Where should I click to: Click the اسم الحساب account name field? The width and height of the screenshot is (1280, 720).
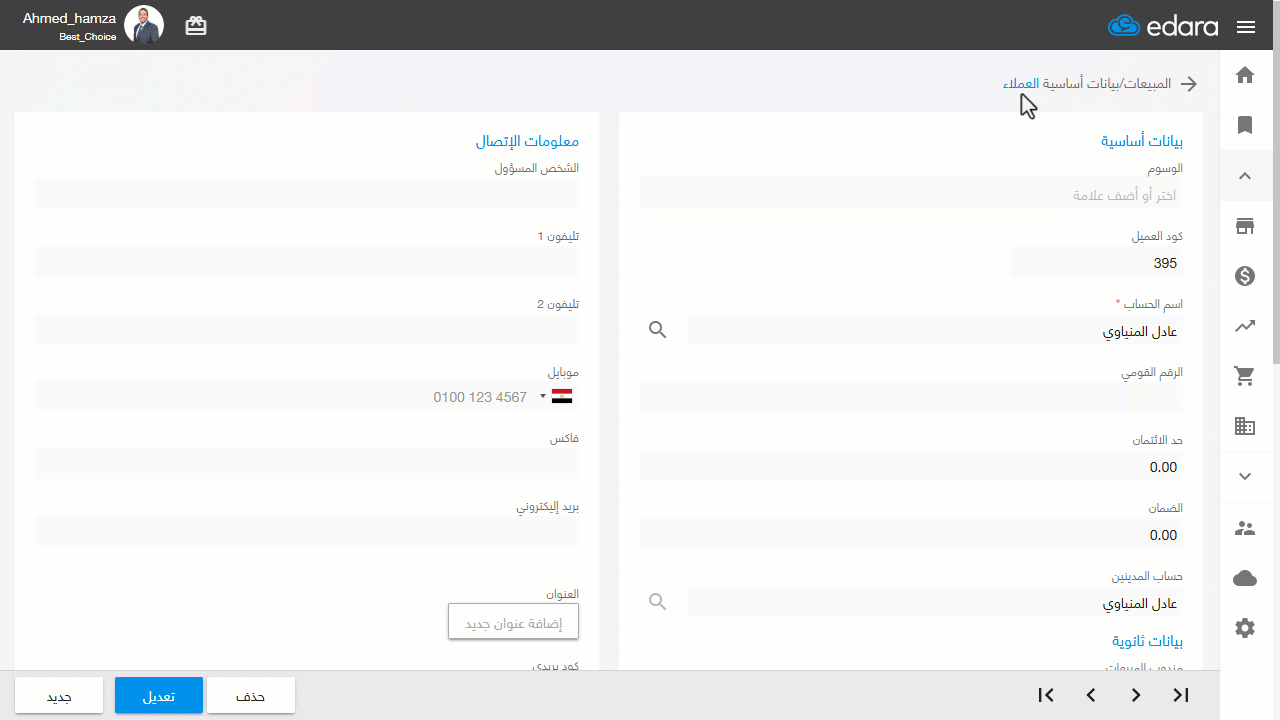click(935, 330)
